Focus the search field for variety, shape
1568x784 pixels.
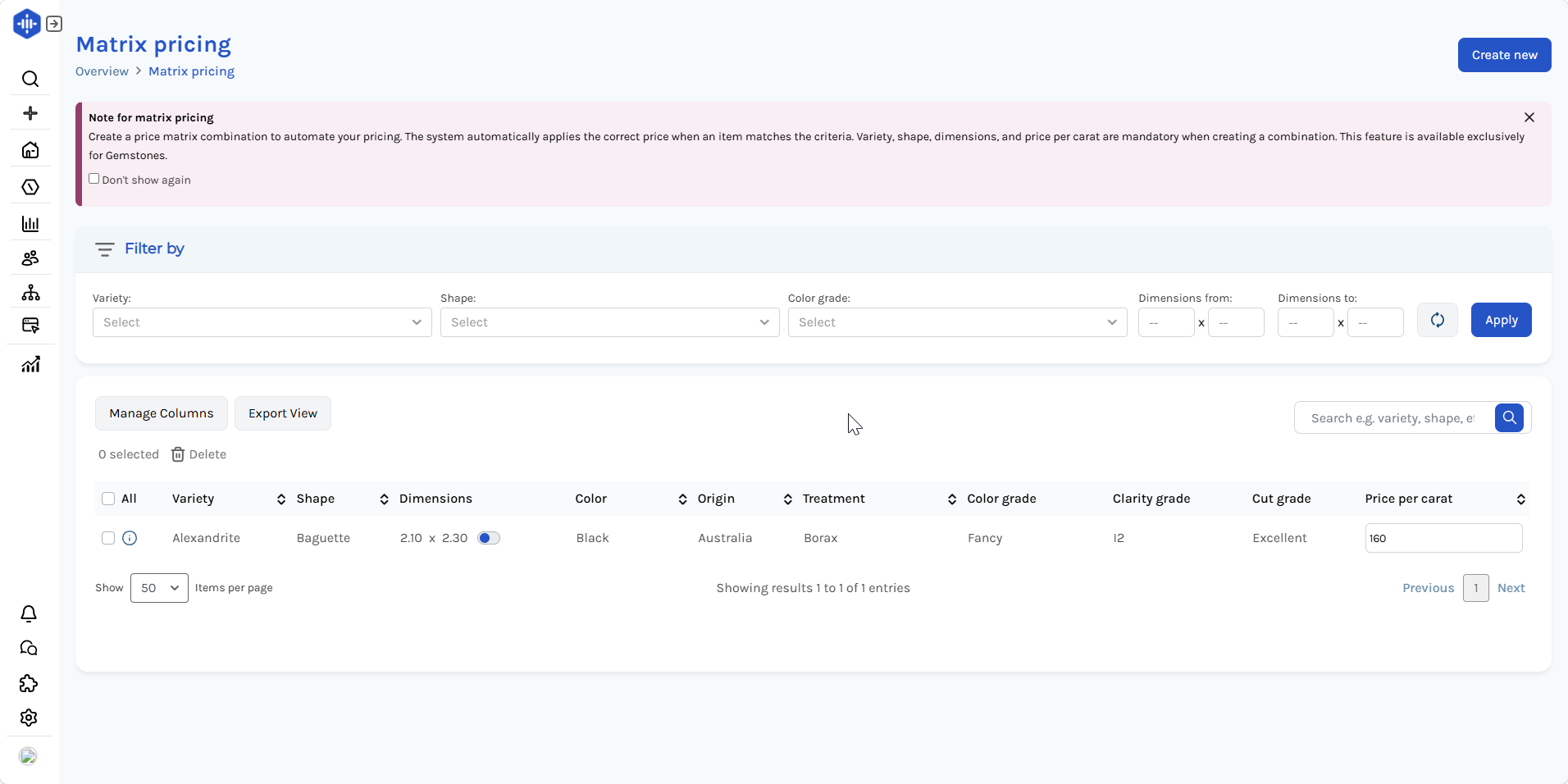pyautogui.click(x=1394, y=418)
